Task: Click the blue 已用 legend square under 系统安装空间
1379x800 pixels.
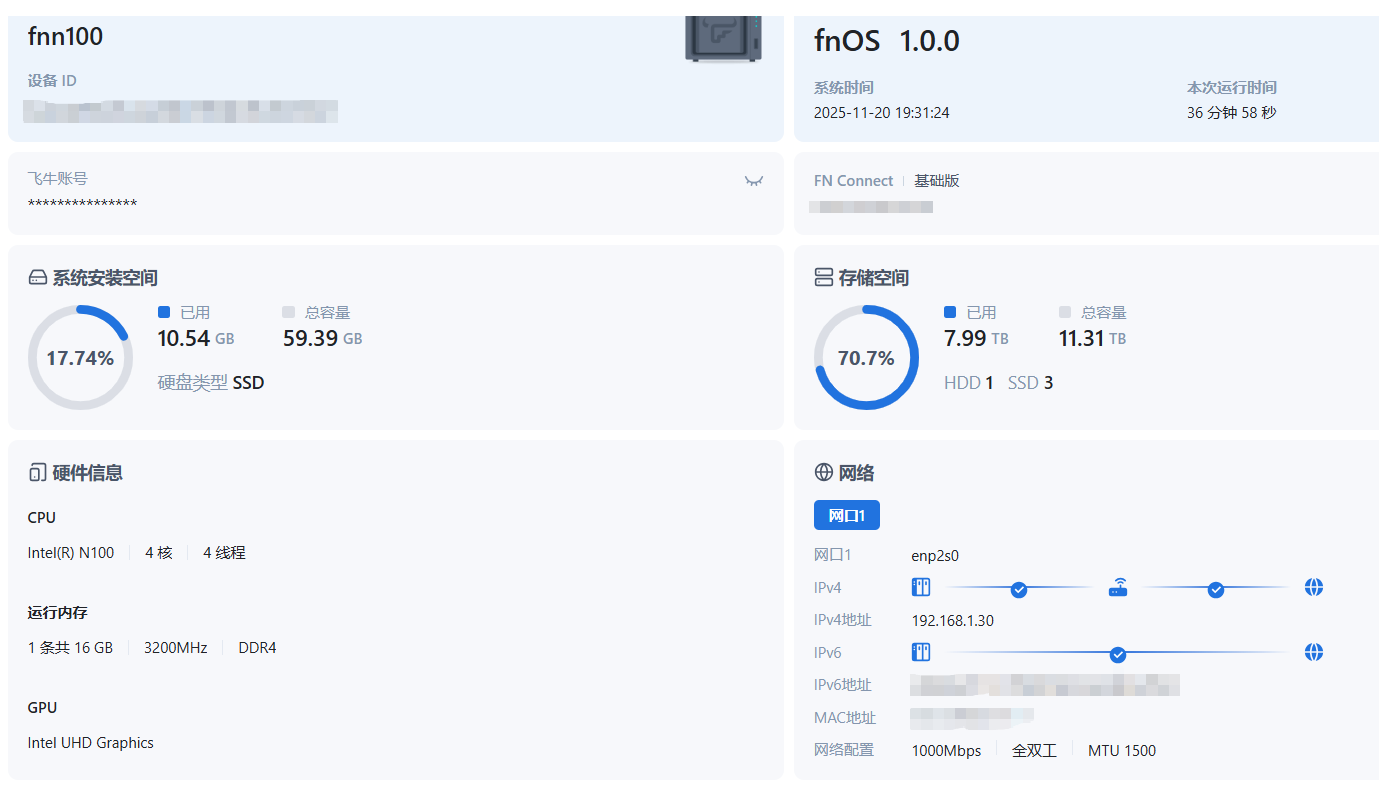Action: point(164,312)
